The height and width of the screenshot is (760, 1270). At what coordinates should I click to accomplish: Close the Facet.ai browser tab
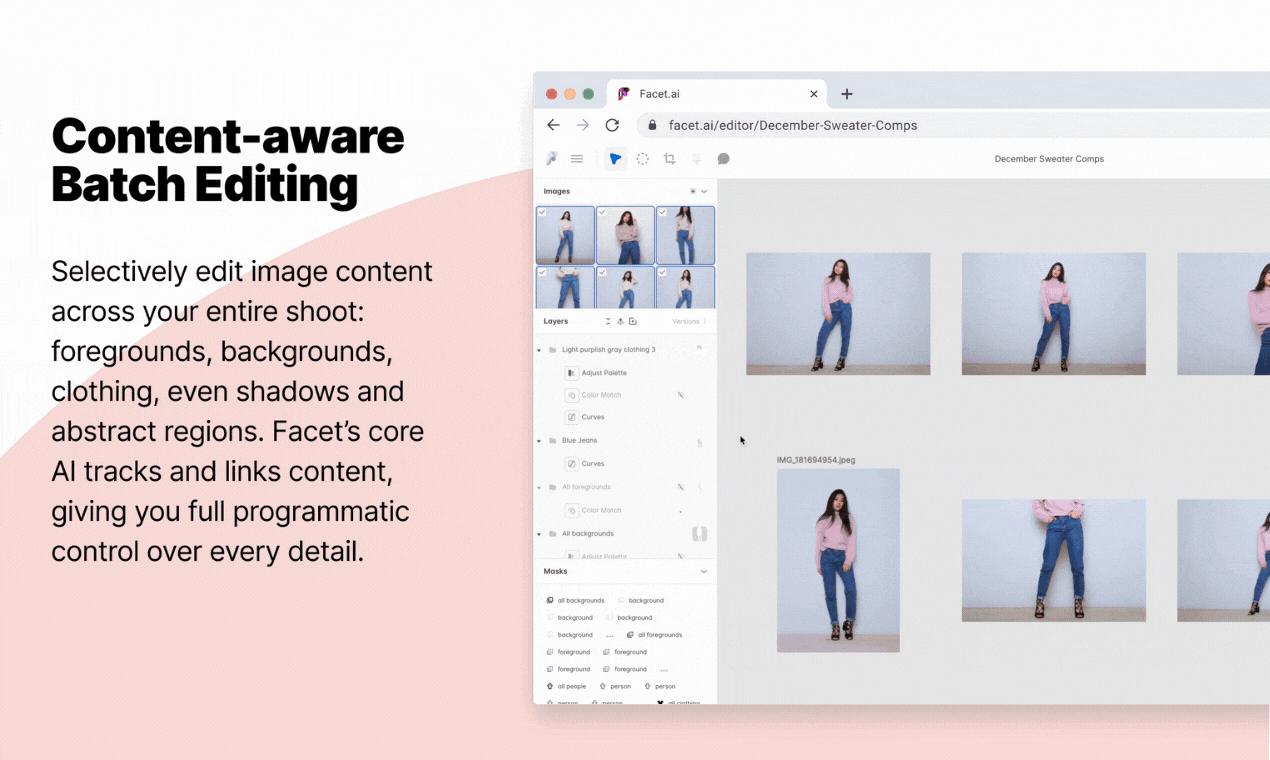click(x=814, y=94)
